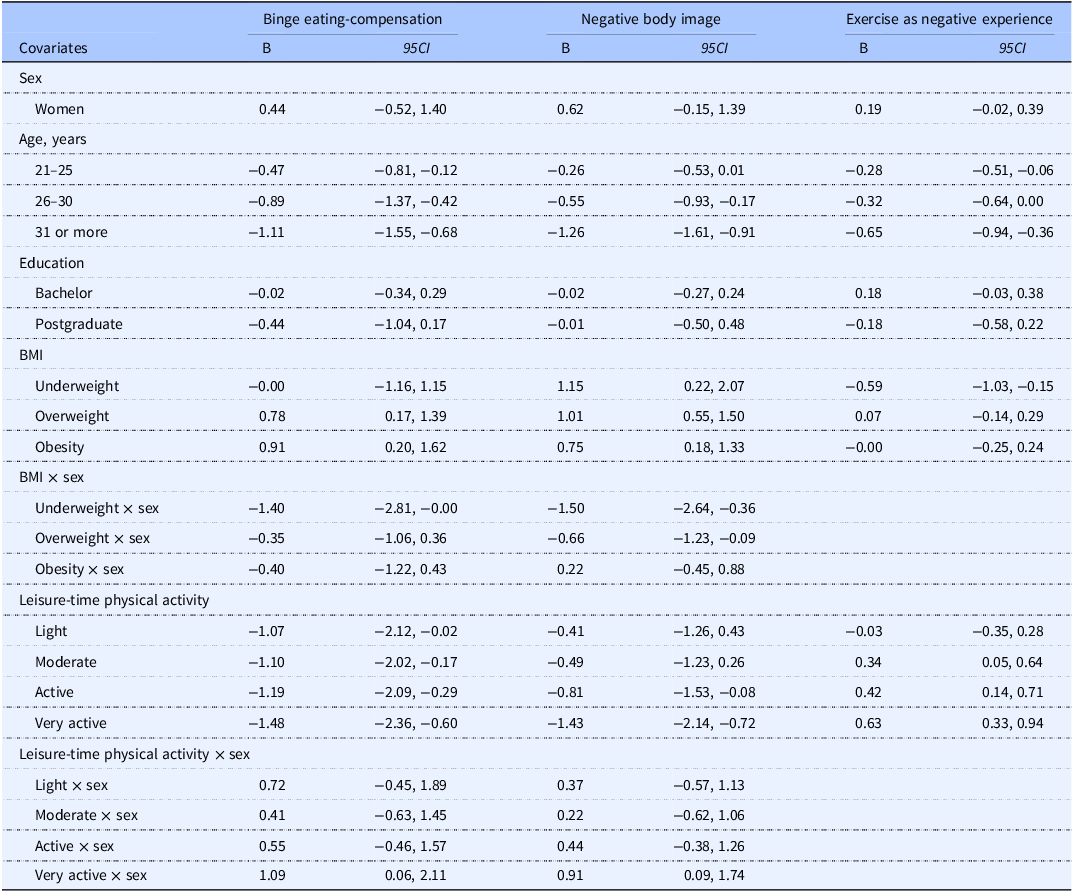Click the value −1.26 for 31 or more
Image resolution: width=1073 pixels, height=892 pixels.
[566, 232]
